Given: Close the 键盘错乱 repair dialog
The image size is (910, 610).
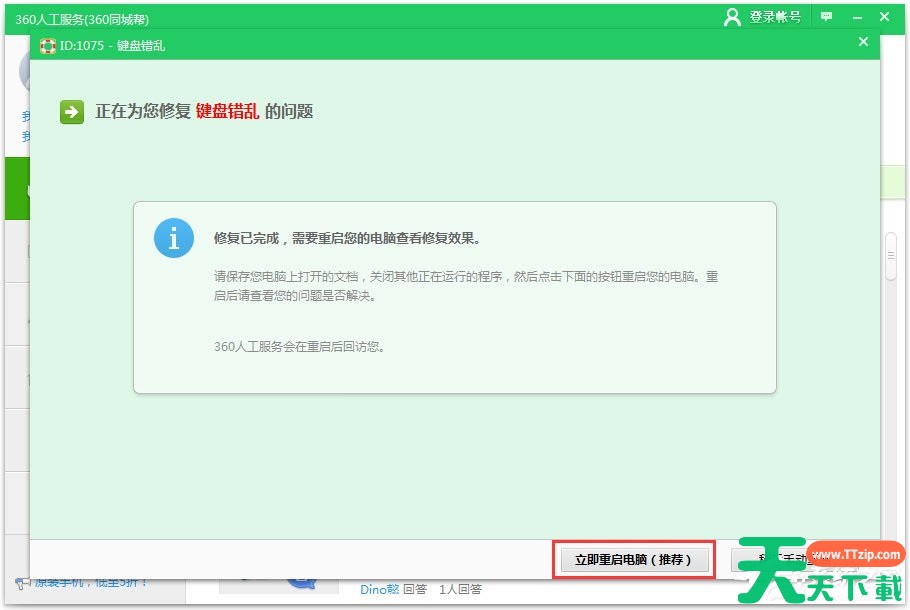Looking at the screenshot, I should click(863, 42).
